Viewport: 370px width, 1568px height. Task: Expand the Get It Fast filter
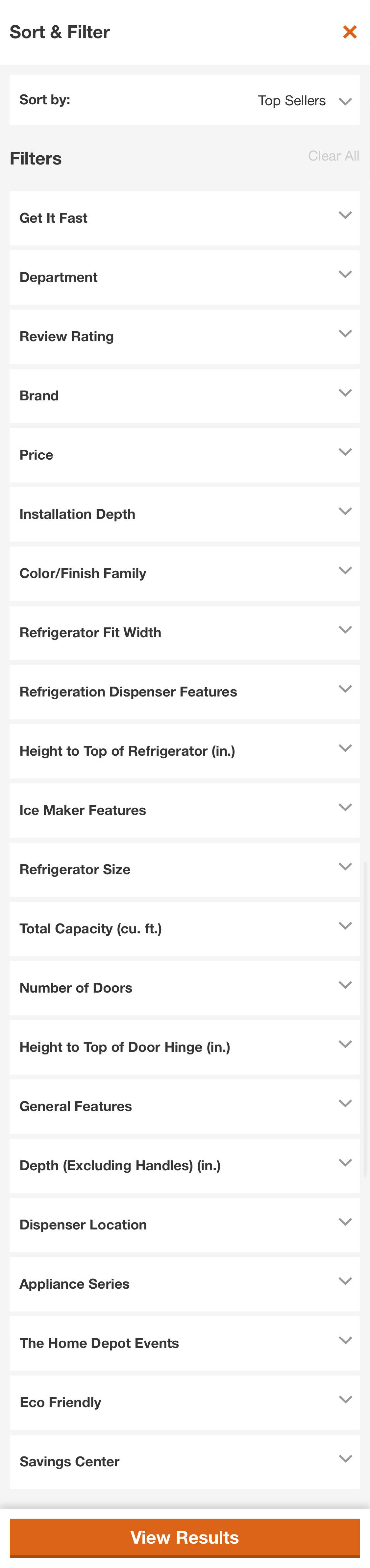pos(185,217)
